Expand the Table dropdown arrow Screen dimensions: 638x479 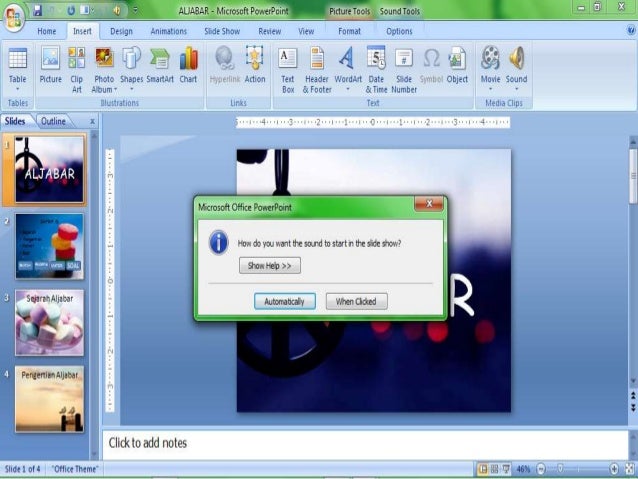[17, 89]
